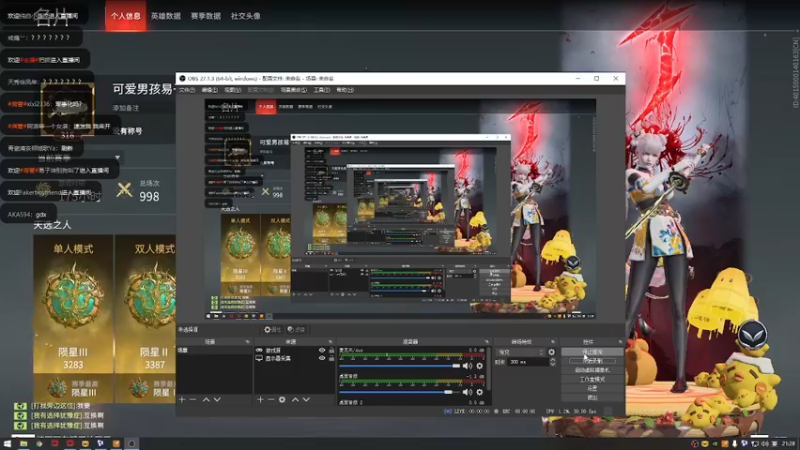Open scene transition properties gear icon
Screen dimensions: 800x450
pyautogui.click(x=552, y=352)
